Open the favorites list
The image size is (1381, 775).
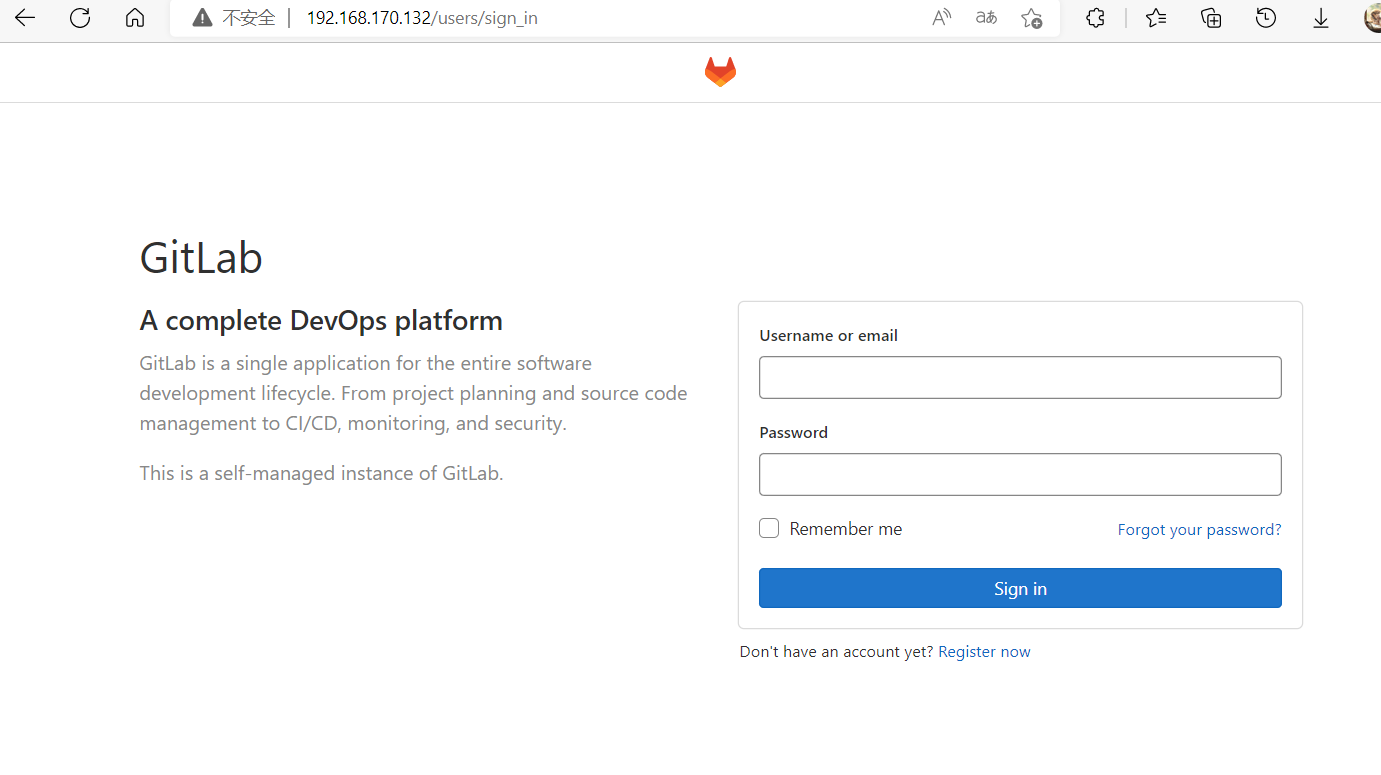(1157, 18)
